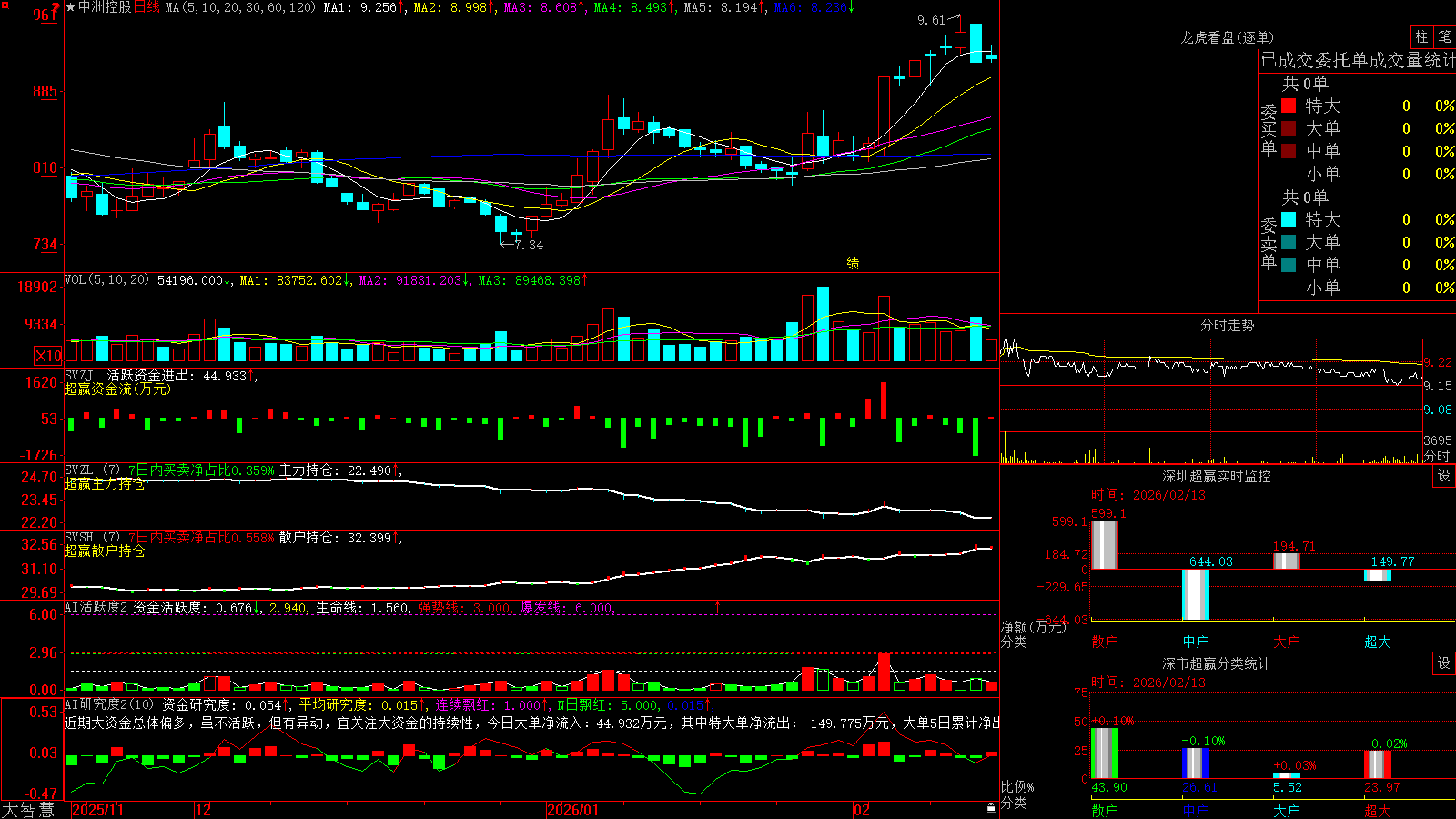Open the 日线 period selector
This screenshot has width=1456, height=819.
pos(147,7)
